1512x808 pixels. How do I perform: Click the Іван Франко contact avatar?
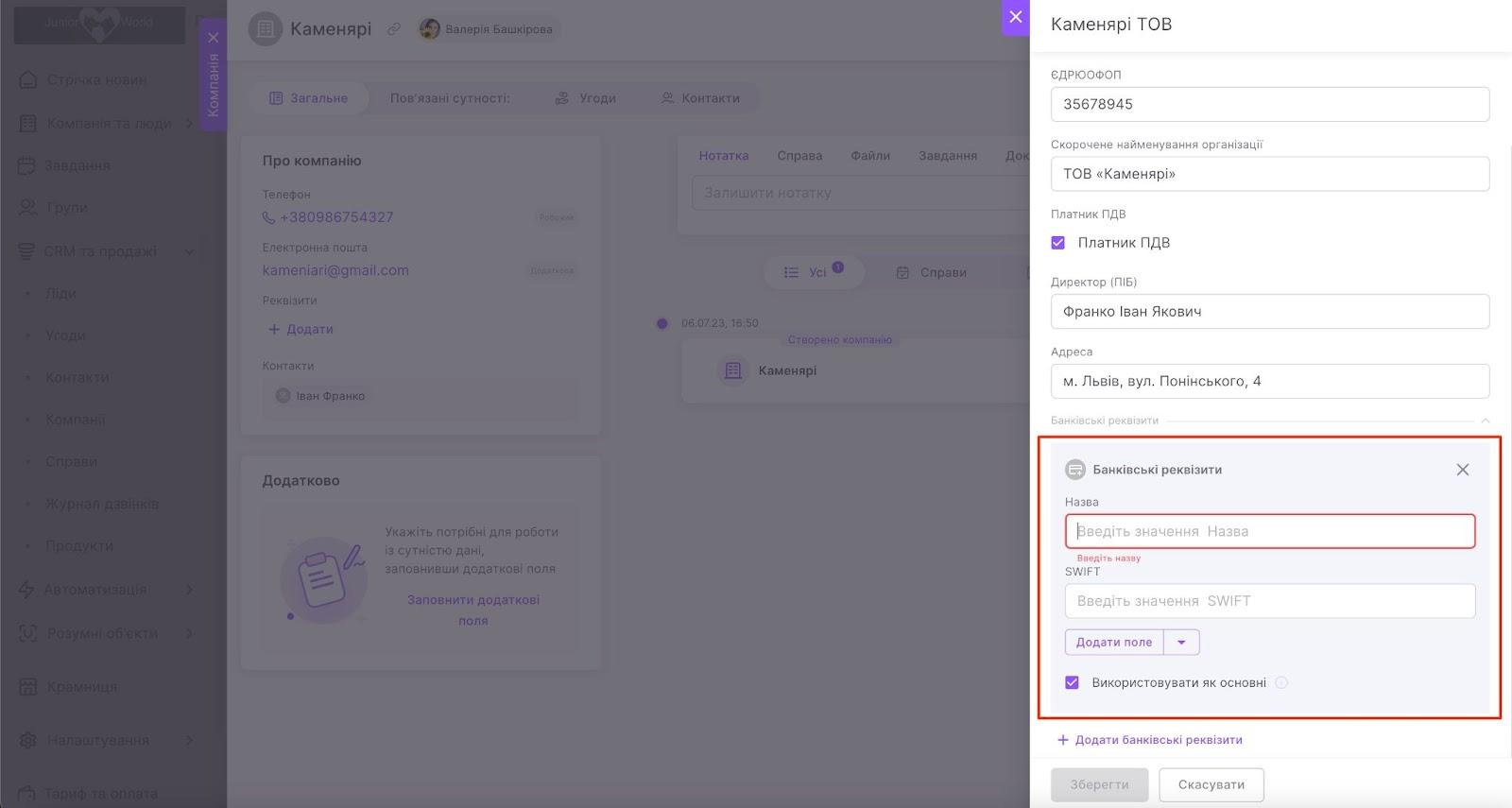[x=283, y=396]
